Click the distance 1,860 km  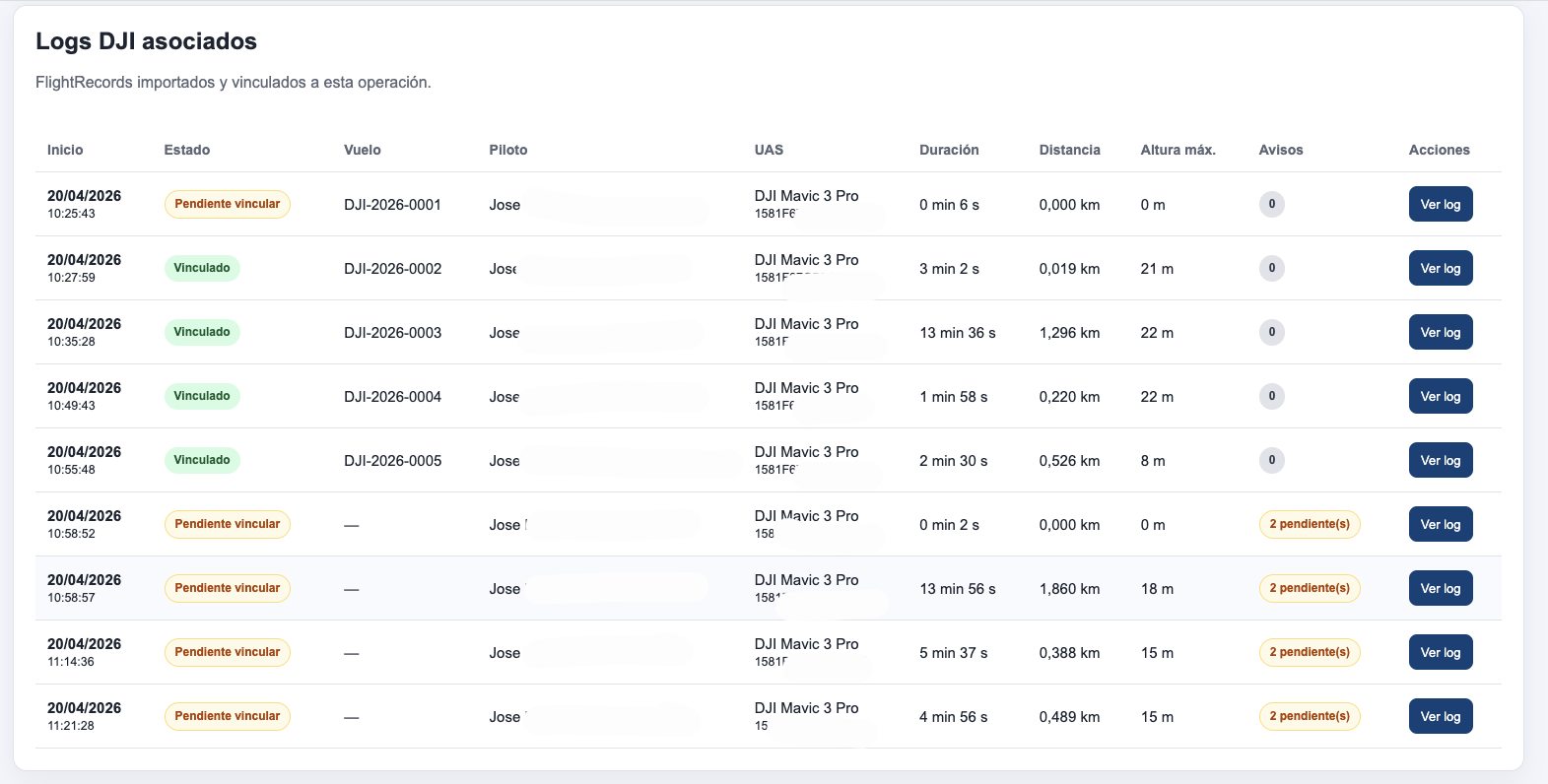point(1070,589)
